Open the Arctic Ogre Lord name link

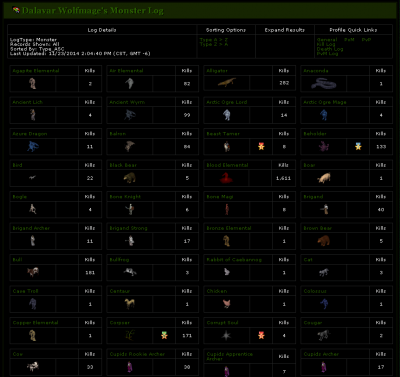[x=227, y=102]
